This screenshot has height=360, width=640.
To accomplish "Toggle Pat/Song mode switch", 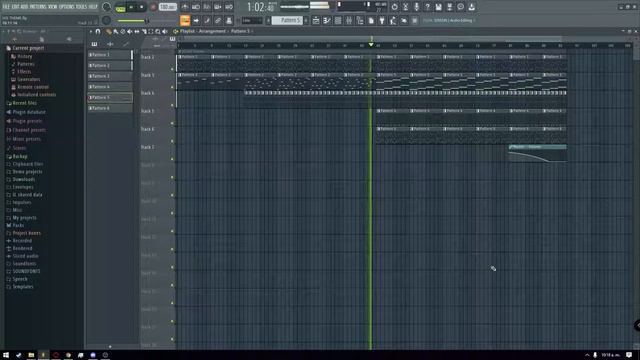I will pyautogui.click(x=120, y=7).
